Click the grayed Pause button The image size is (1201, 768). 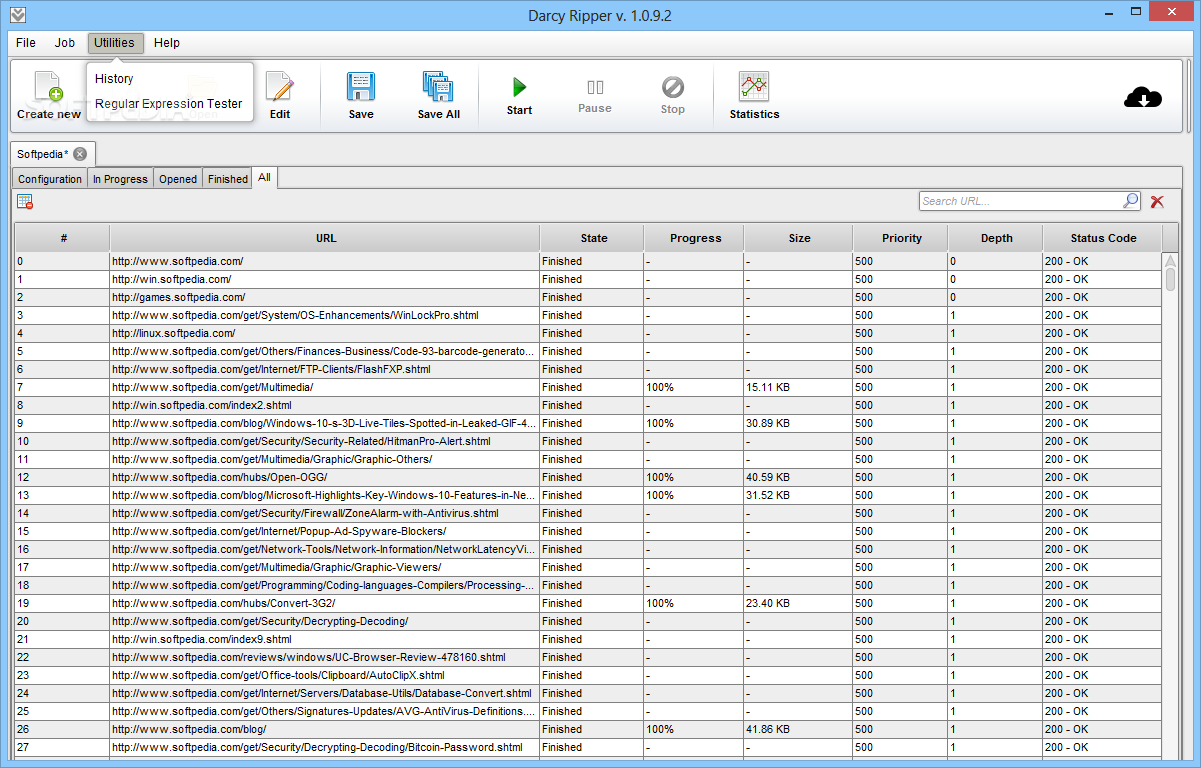(595, 96)
